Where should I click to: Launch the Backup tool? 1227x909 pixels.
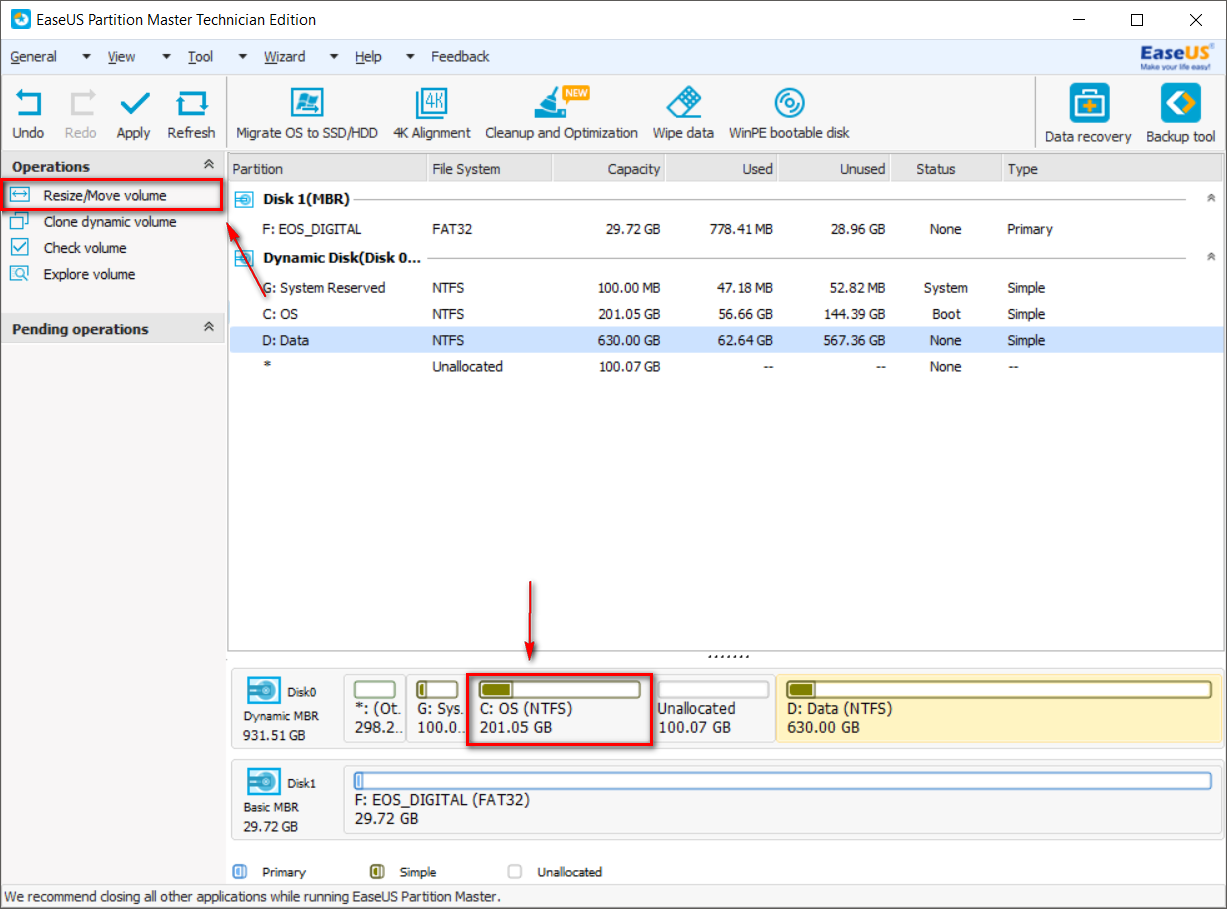1180,105
